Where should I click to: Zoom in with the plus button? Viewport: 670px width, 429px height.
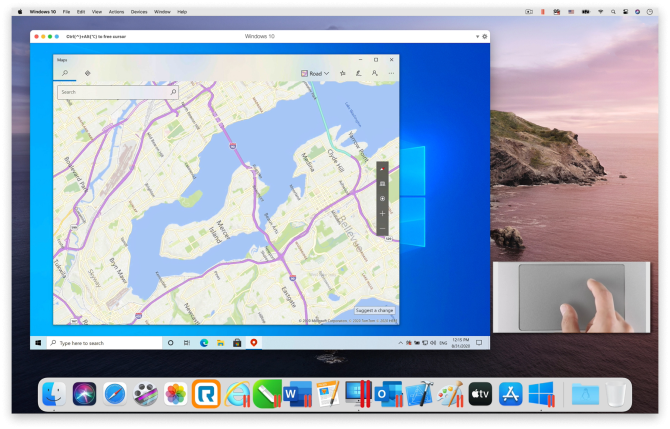tap(382, 213)
